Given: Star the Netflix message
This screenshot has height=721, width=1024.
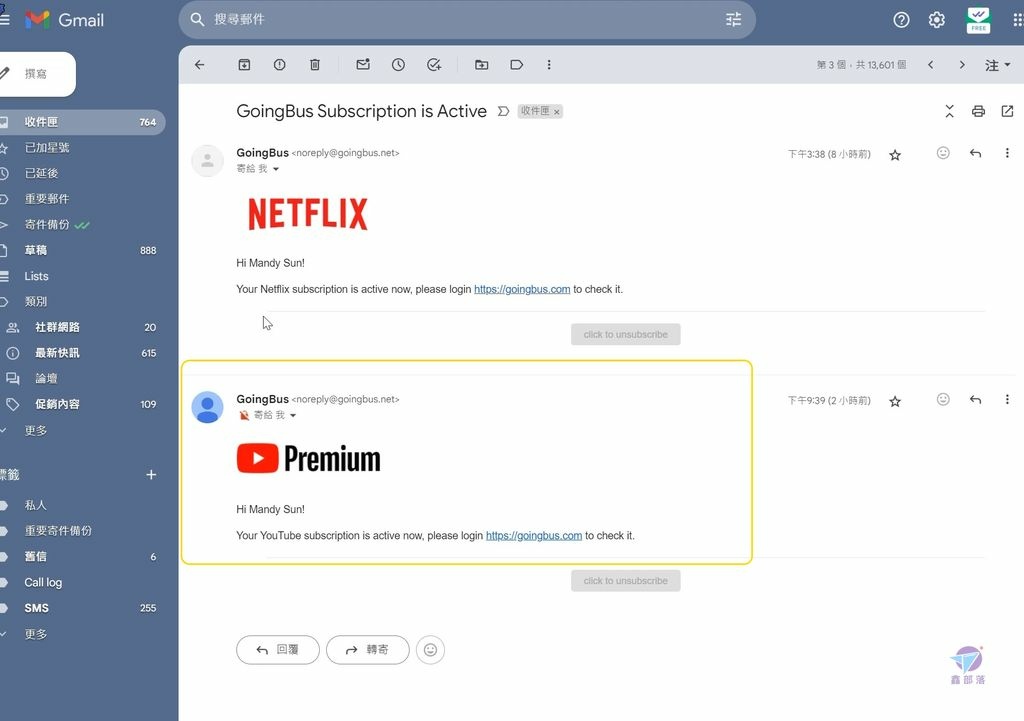Looking at the screenshot, I should point(895,155).
